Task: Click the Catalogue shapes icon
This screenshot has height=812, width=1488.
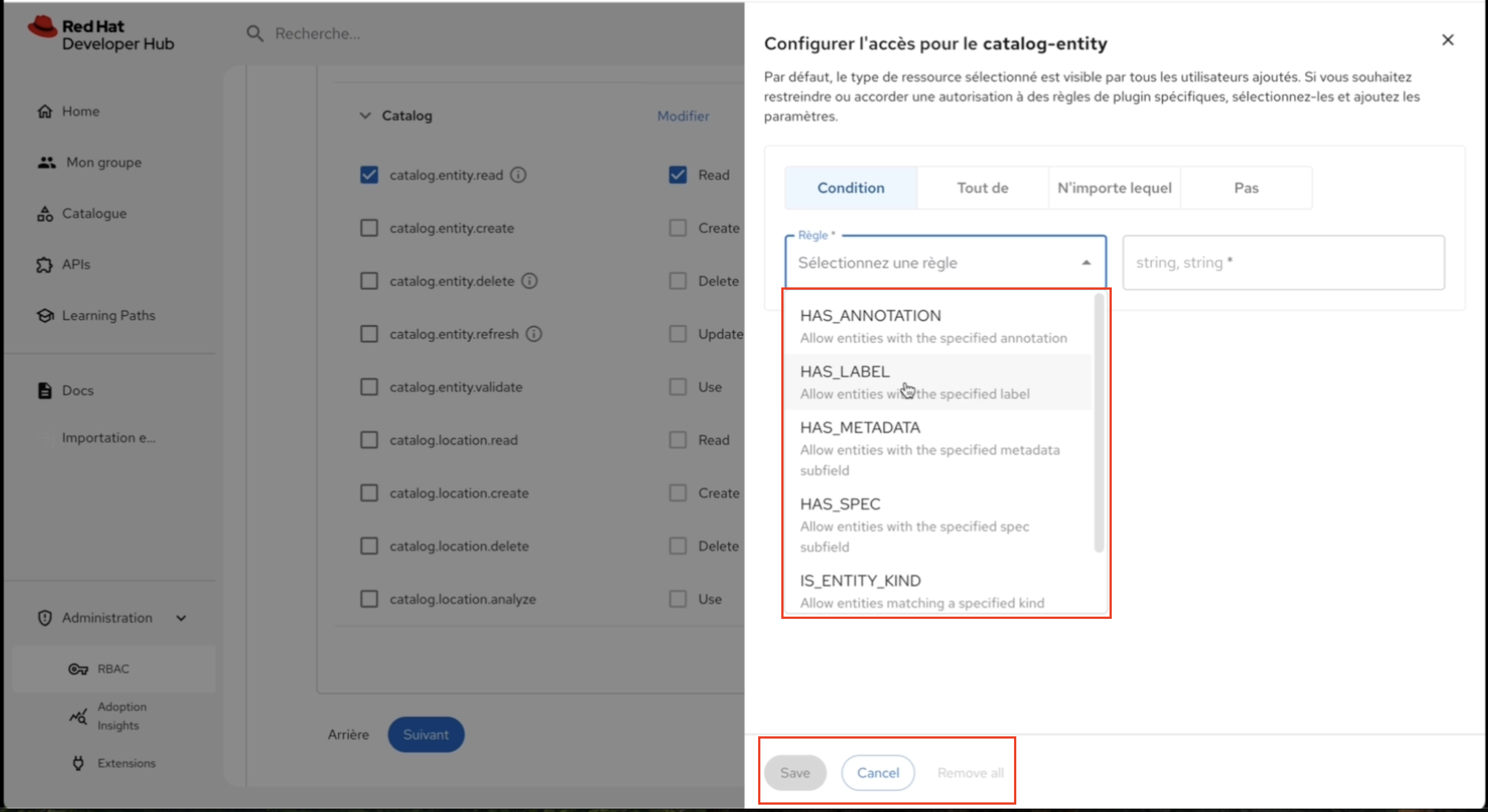Action: tap(45, 213)
